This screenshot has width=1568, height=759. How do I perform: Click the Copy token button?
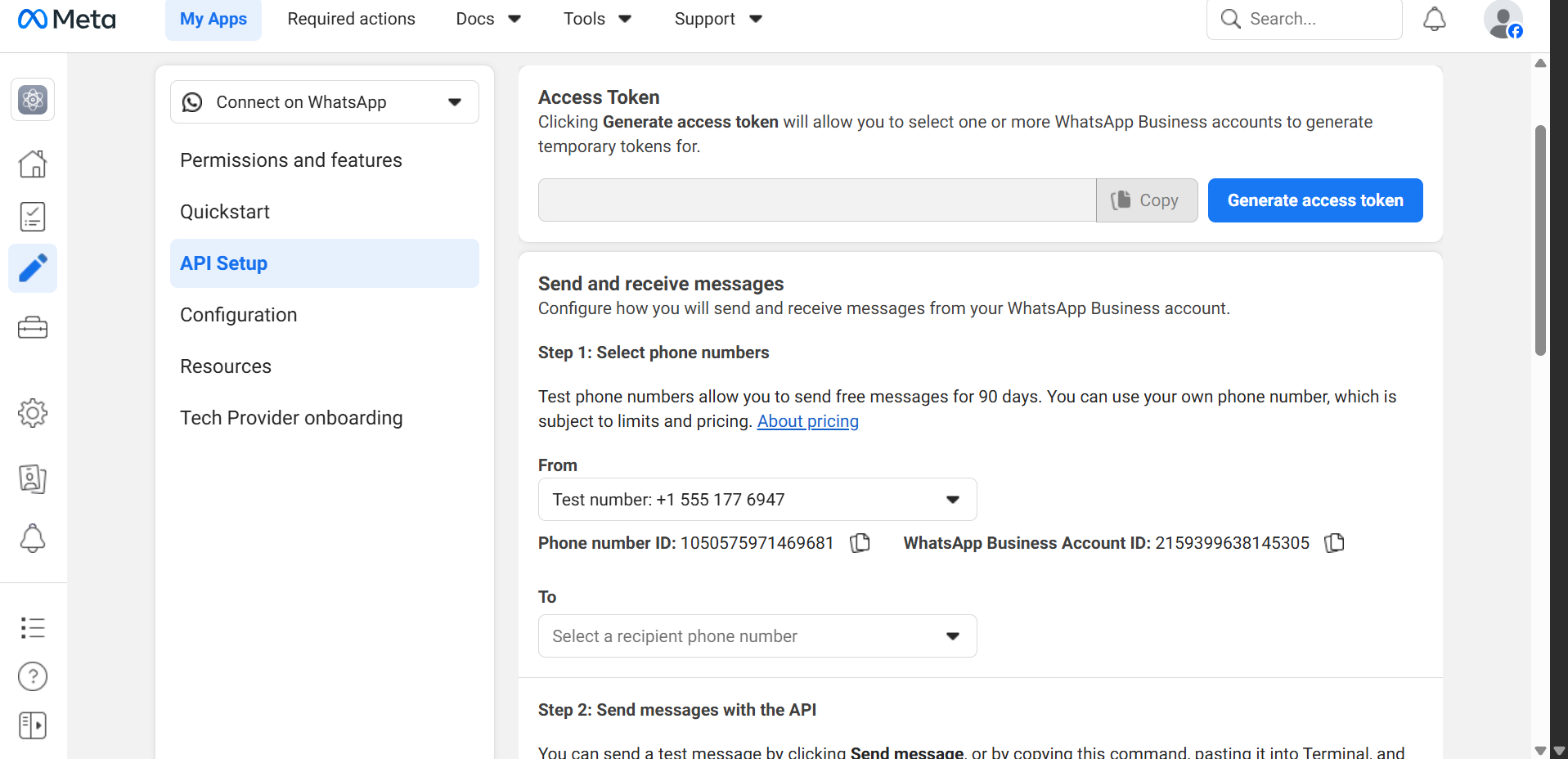tap(1147, 200)
